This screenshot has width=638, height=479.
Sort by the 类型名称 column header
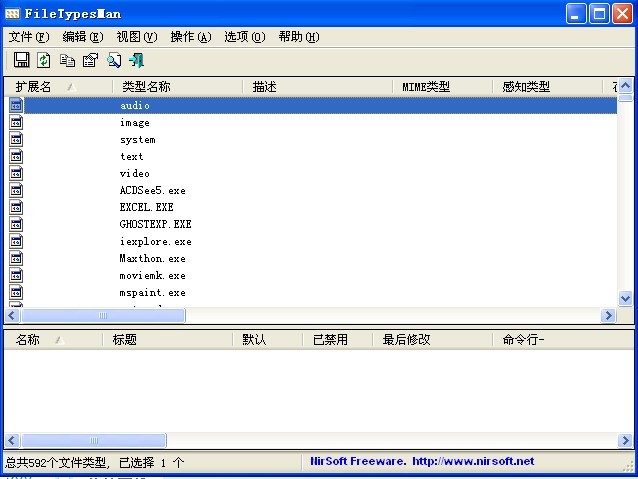tap(146, 87)
